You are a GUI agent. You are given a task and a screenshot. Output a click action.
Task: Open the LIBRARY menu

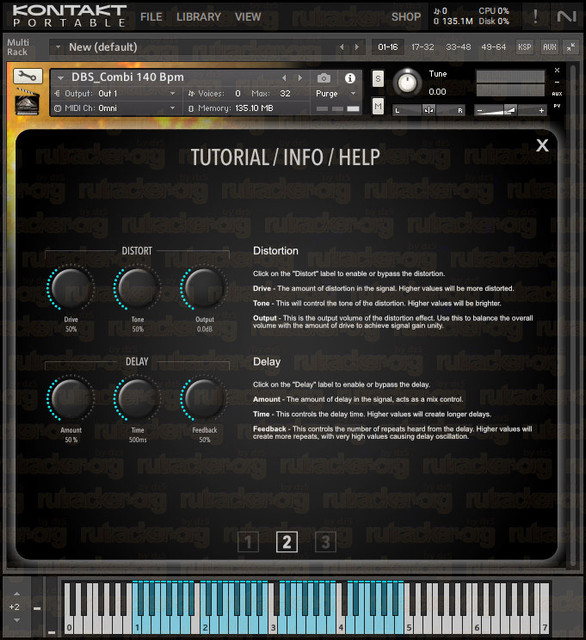[x=199, y=17]
